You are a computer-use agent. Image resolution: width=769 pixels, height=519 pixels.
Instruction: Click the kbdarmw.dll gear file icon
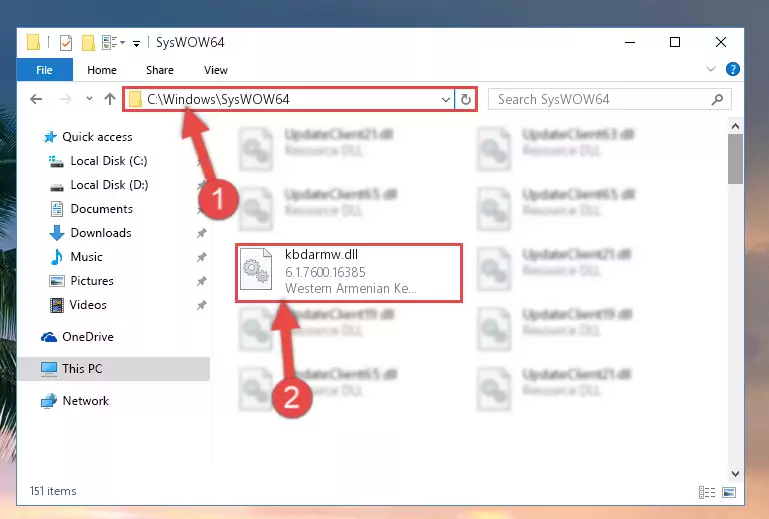tap(256, 269)
